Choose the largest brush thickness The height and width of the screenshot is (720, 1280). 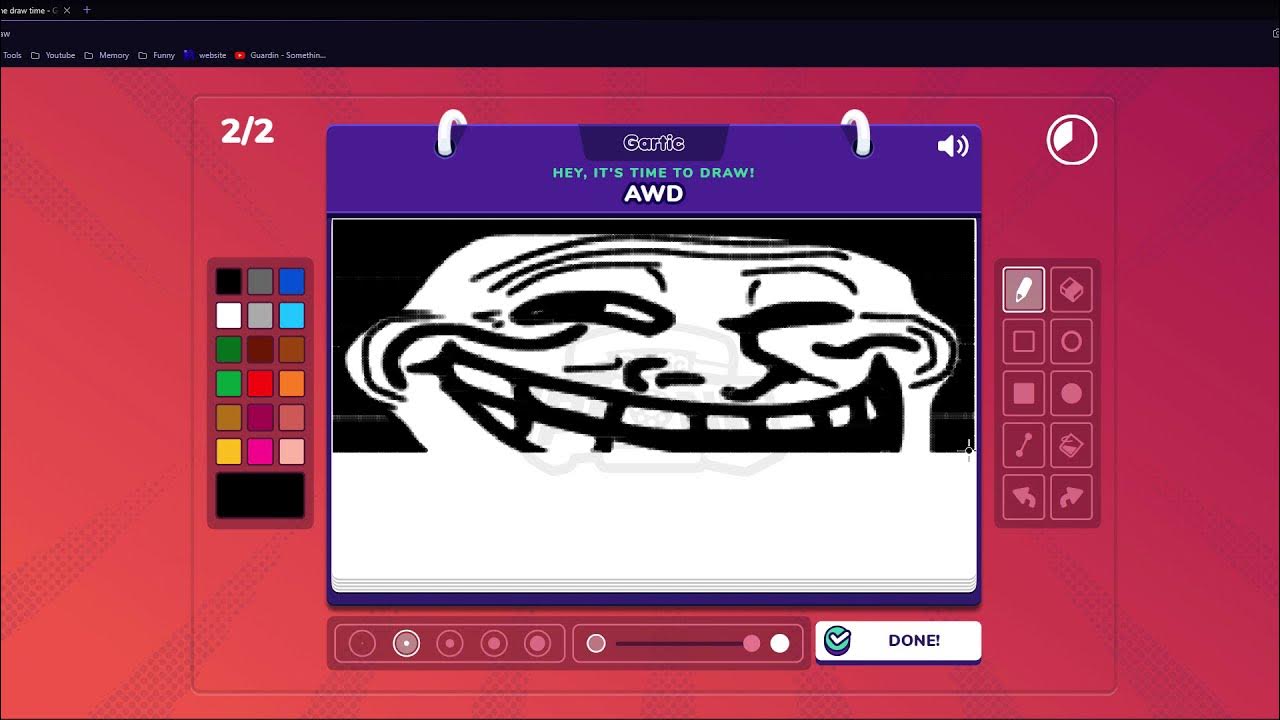point(538,644)
